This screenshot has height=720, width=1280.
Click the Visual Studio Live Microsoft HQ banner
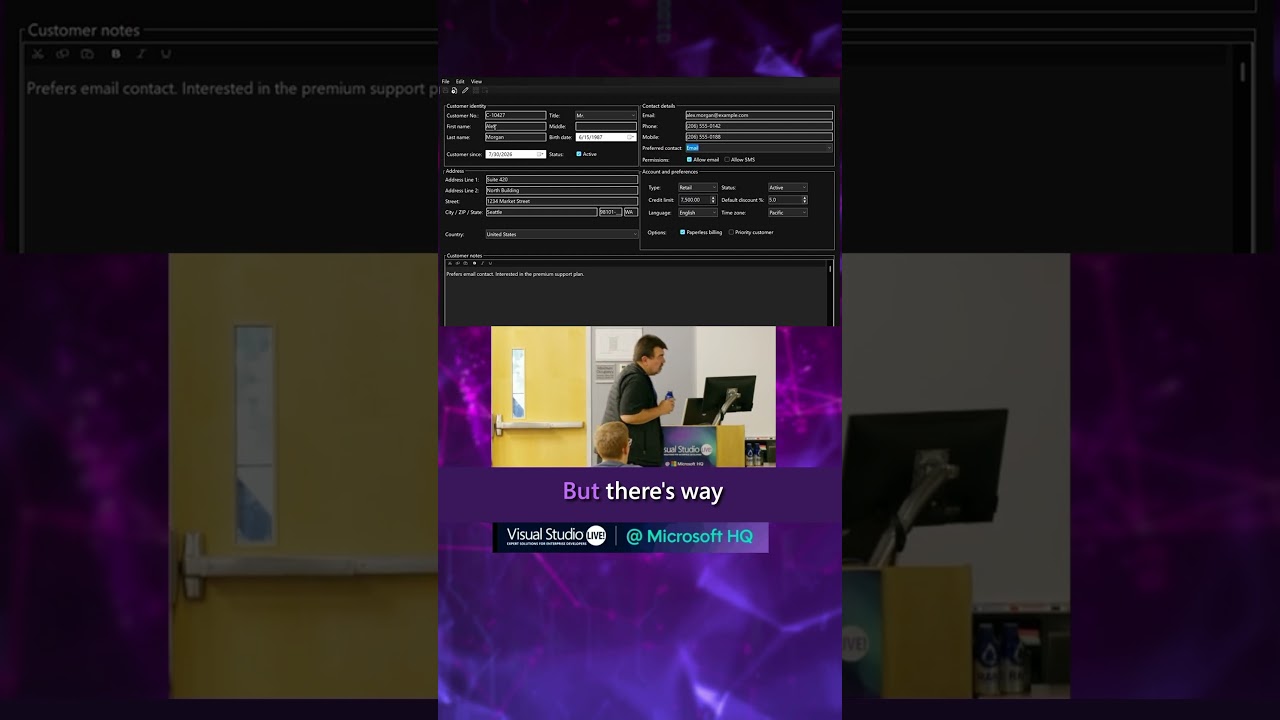(630, 537)
